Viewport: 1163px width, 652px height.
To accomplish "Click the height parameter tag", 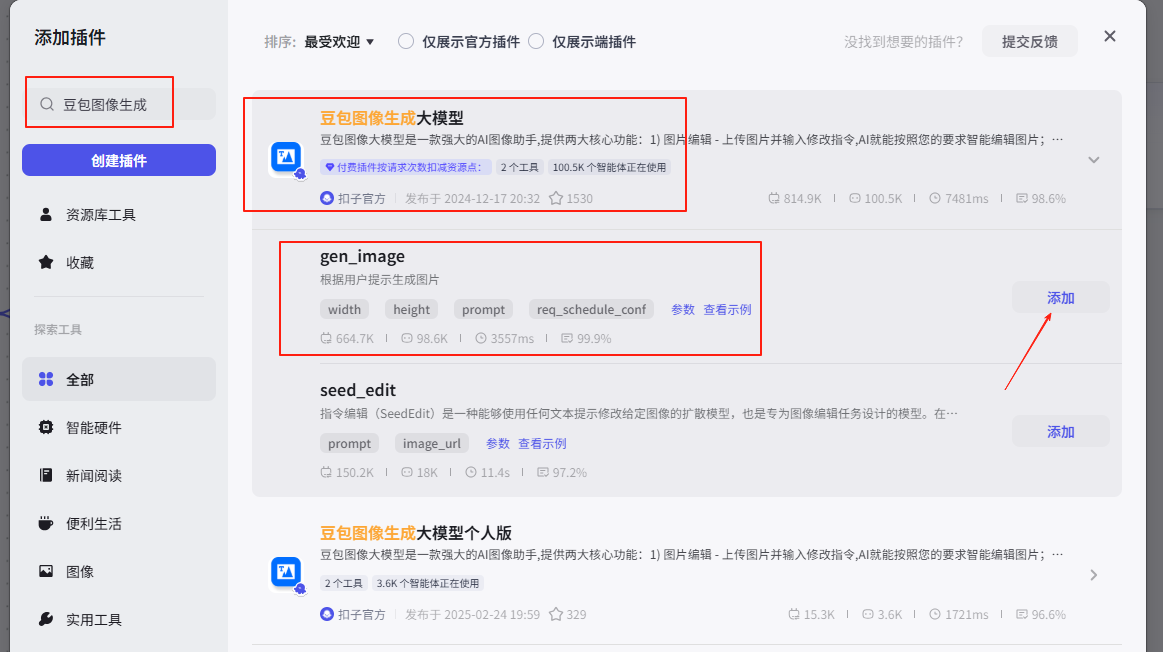I will point(412,309).
